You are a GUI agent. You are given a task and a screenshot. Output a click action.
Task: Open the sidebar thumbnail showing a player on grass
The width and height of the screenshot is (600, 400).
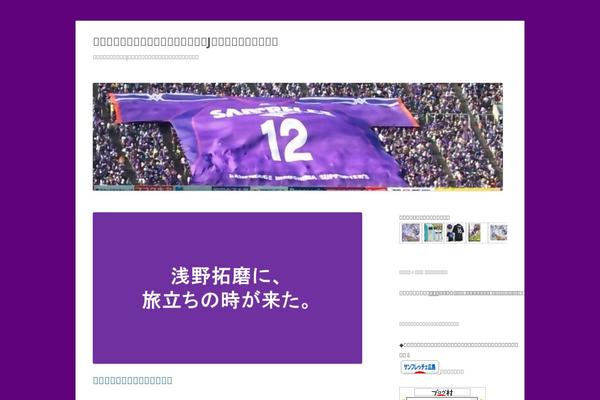pos(474,233)
